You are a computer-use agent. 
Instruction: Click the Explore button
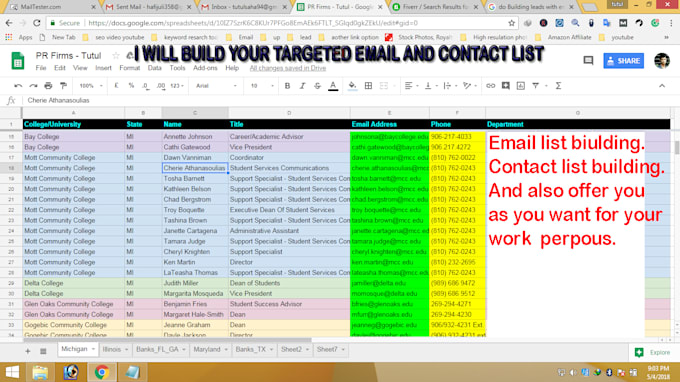(653, 353)
